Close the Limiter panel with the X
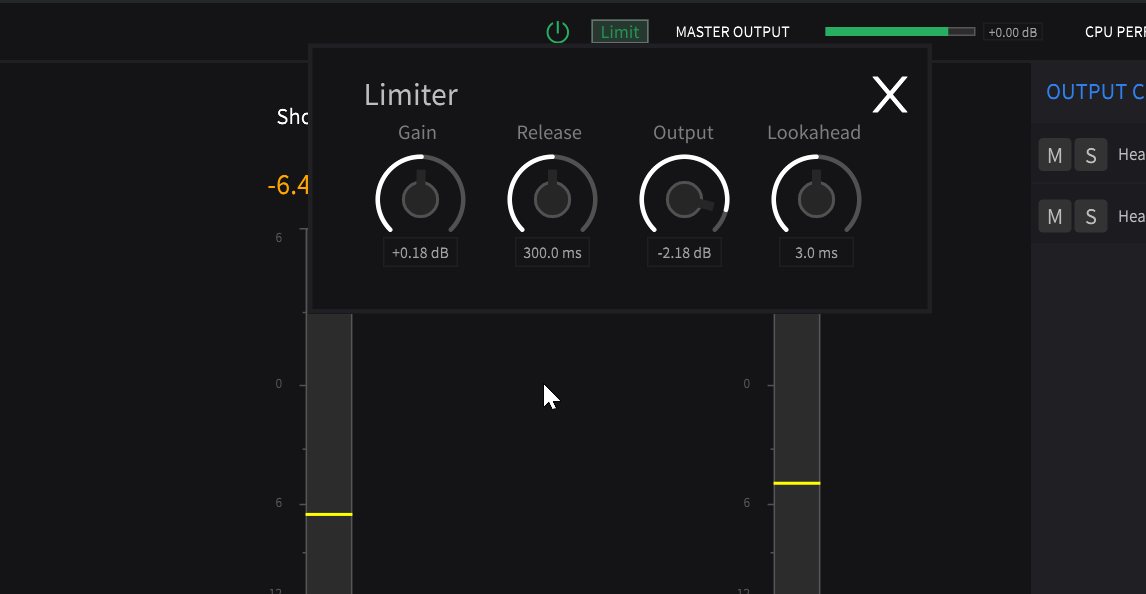This screenshot has height=594, width=1146. (x=889, y=95)
